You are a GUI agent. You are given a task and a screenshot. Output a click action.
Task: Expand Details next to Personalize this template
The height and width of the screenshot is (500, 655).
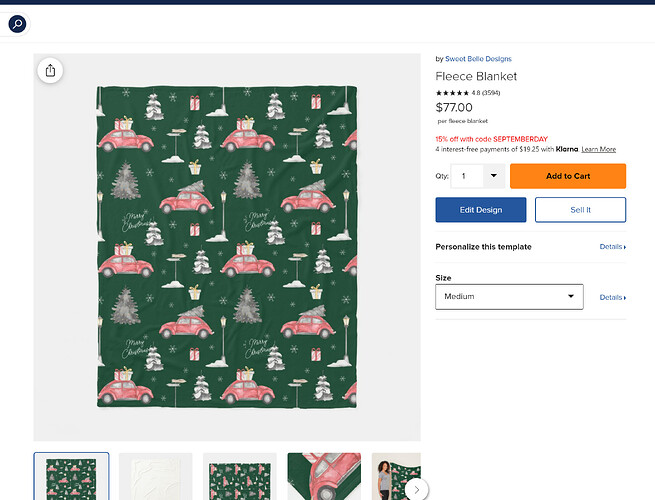click(612, 247)
